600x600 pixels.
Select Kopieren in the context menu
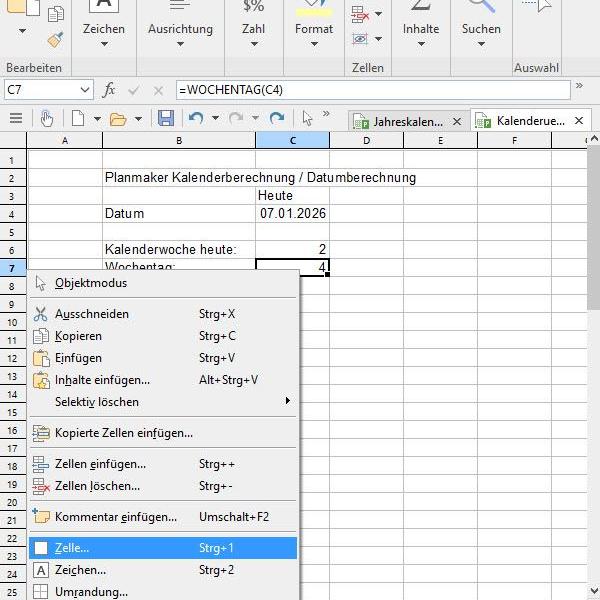(x=78, y=336)
